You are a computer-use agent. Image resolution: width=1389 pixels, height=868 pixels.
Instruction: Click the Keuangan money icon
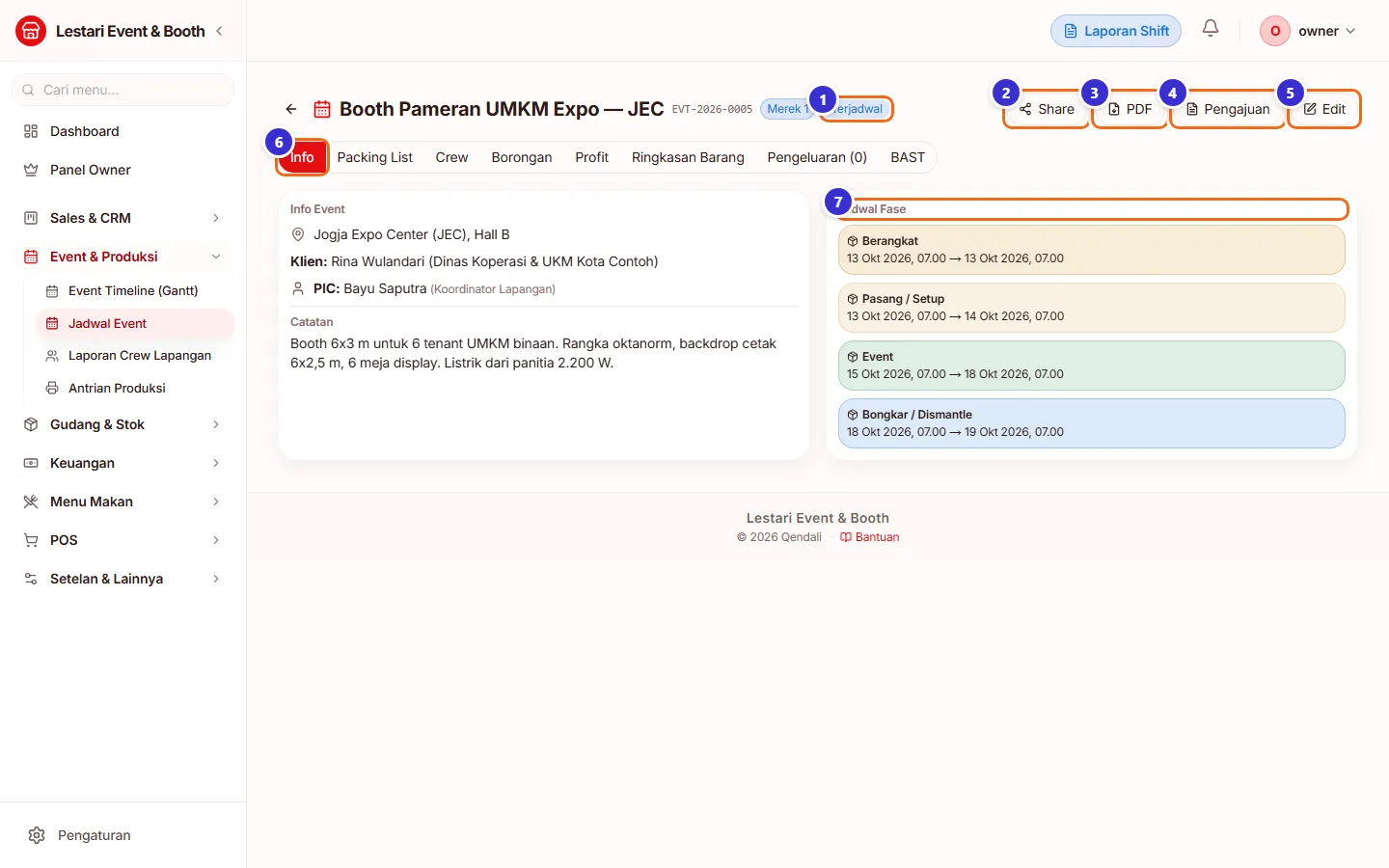coord(31,463)
